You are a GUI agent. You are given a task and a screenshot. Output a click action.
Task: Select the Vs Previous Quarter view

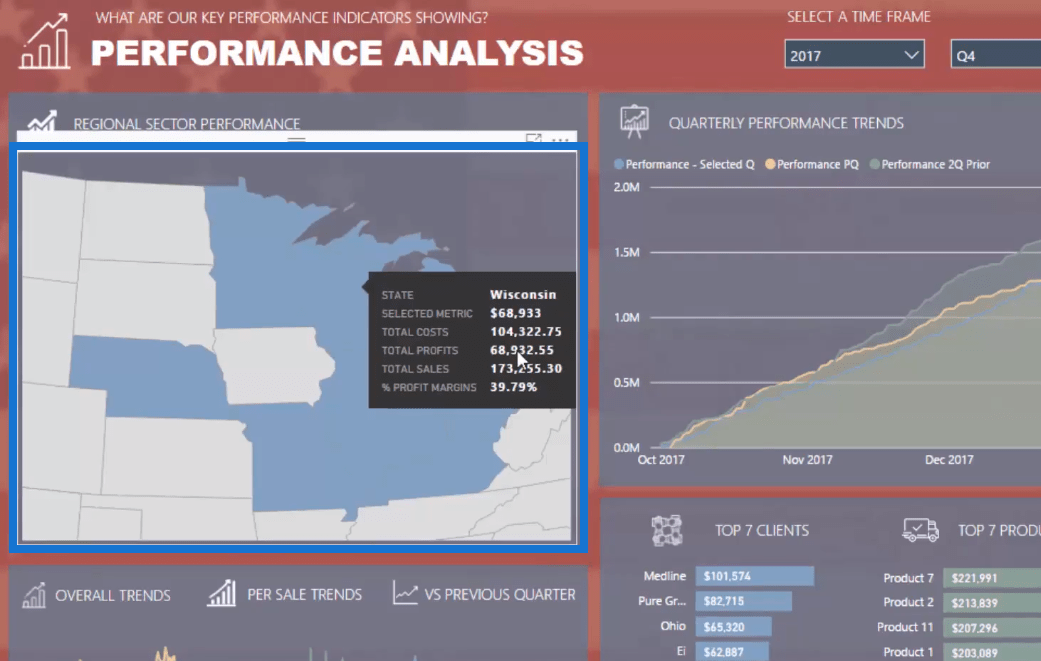point(500,594)
